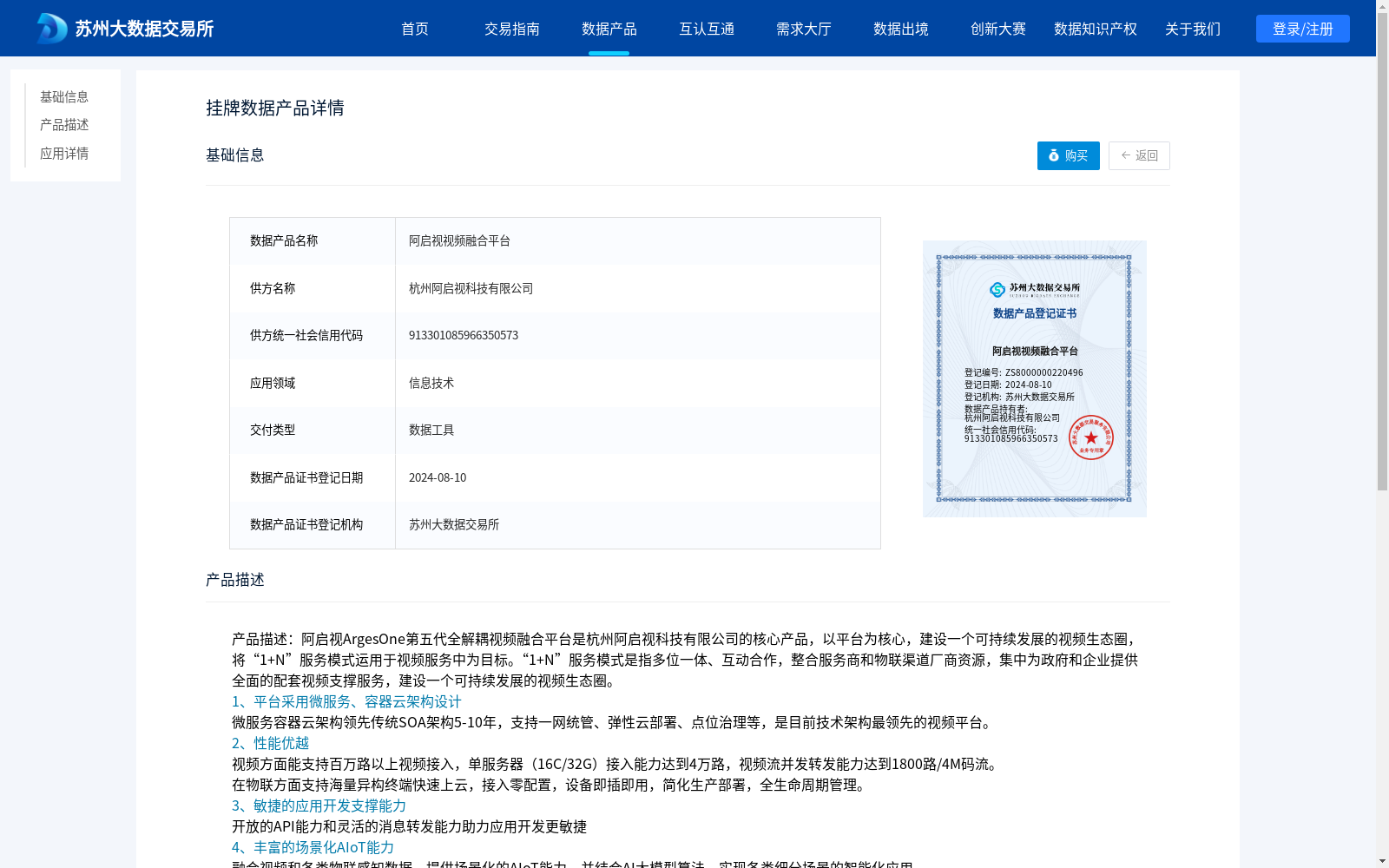Open the data product registration certificate image
This screenshot has width=1389, height=868.
[x=1035, y=378]
